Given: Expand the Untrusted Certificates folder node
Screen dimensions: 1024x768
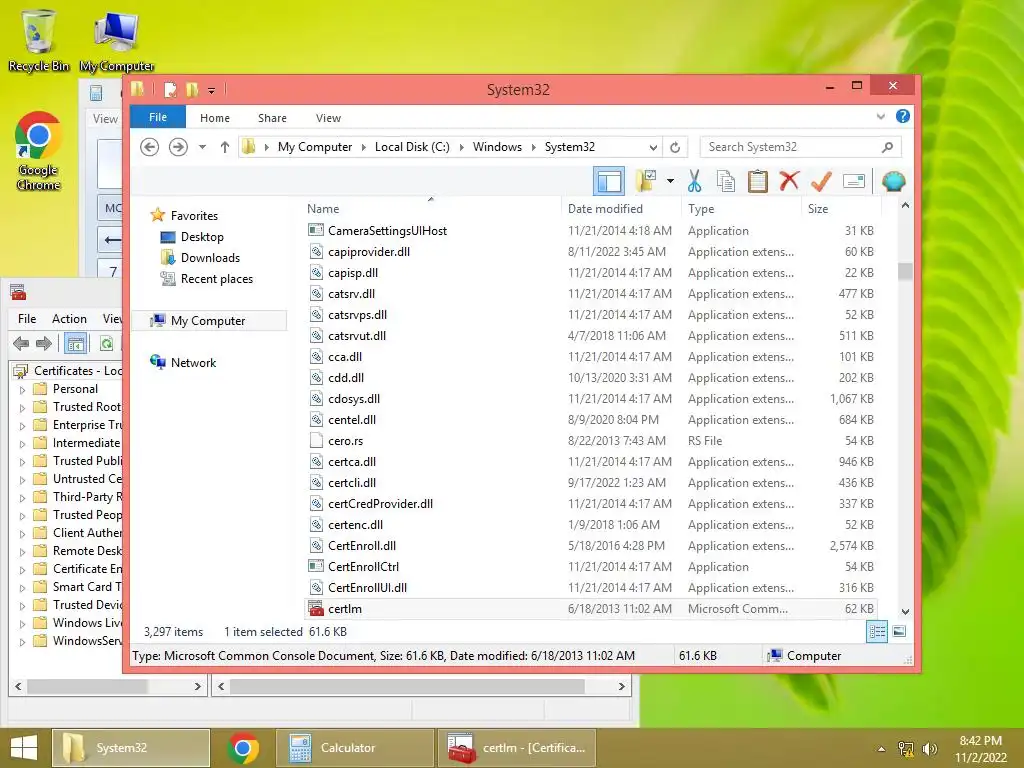Looking at the screenshot, I should pyautogui.click(x=23, y=480).
